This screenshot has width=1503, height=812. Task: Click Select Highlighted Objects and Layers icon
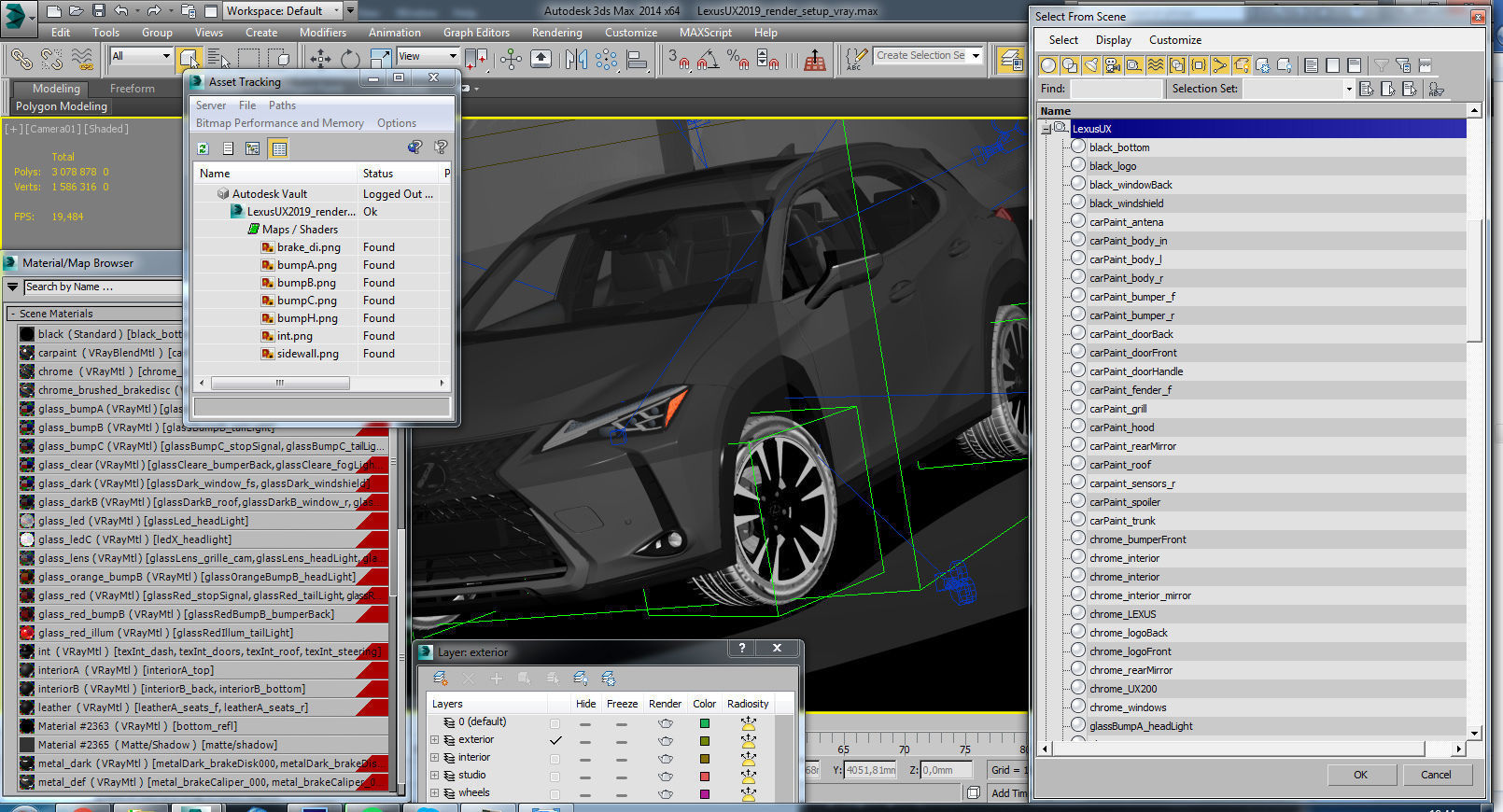[x=525, y=679]
